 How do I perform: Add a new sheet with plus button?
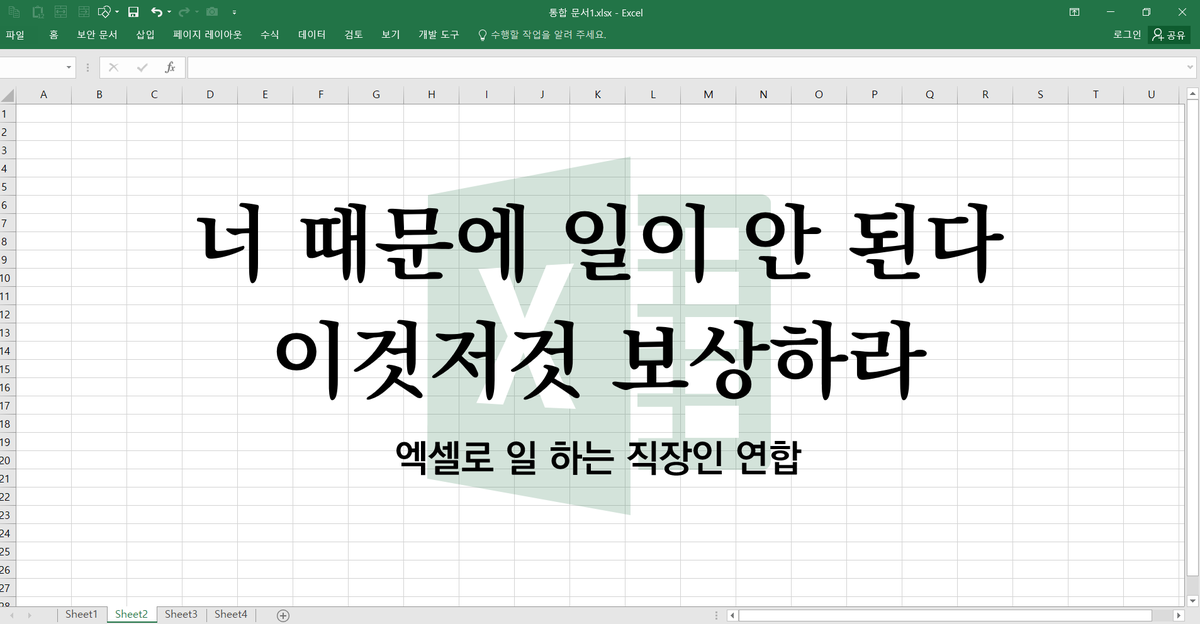click(283, 614)
